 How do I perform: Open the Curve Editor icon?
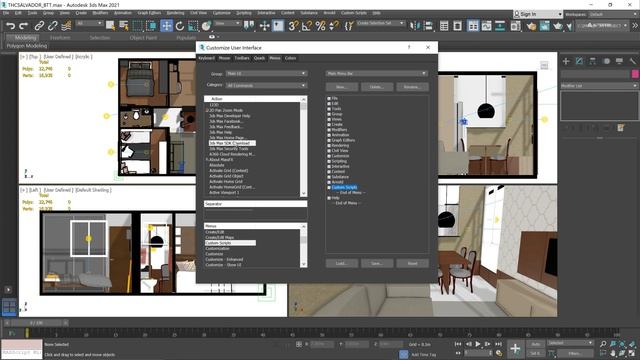pos(487,26)
